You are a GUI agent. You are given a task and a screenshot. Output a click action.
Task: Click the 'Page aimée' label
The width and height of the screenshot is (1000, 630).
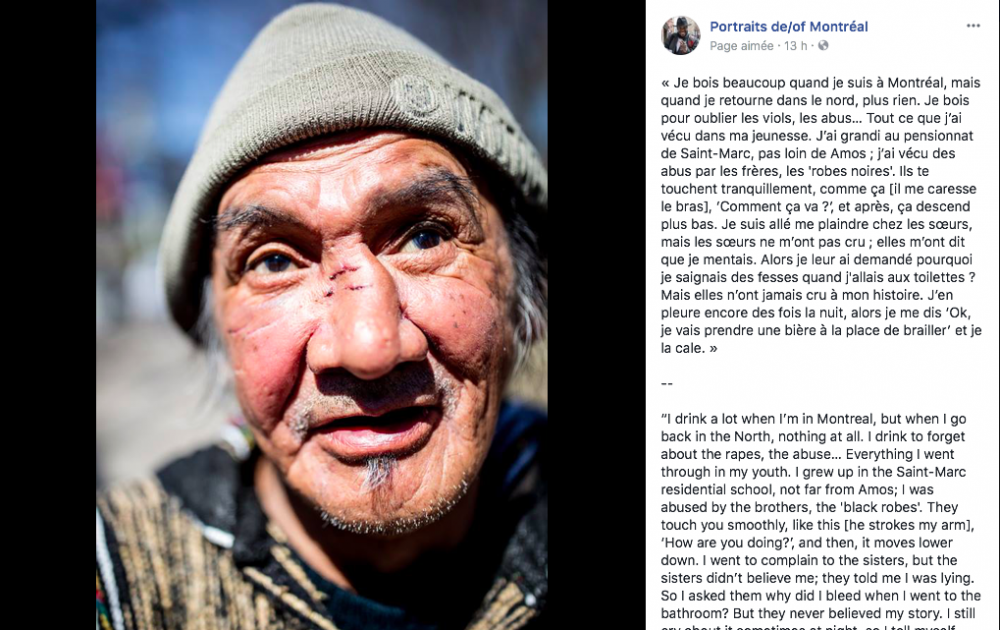pos(741,46)
